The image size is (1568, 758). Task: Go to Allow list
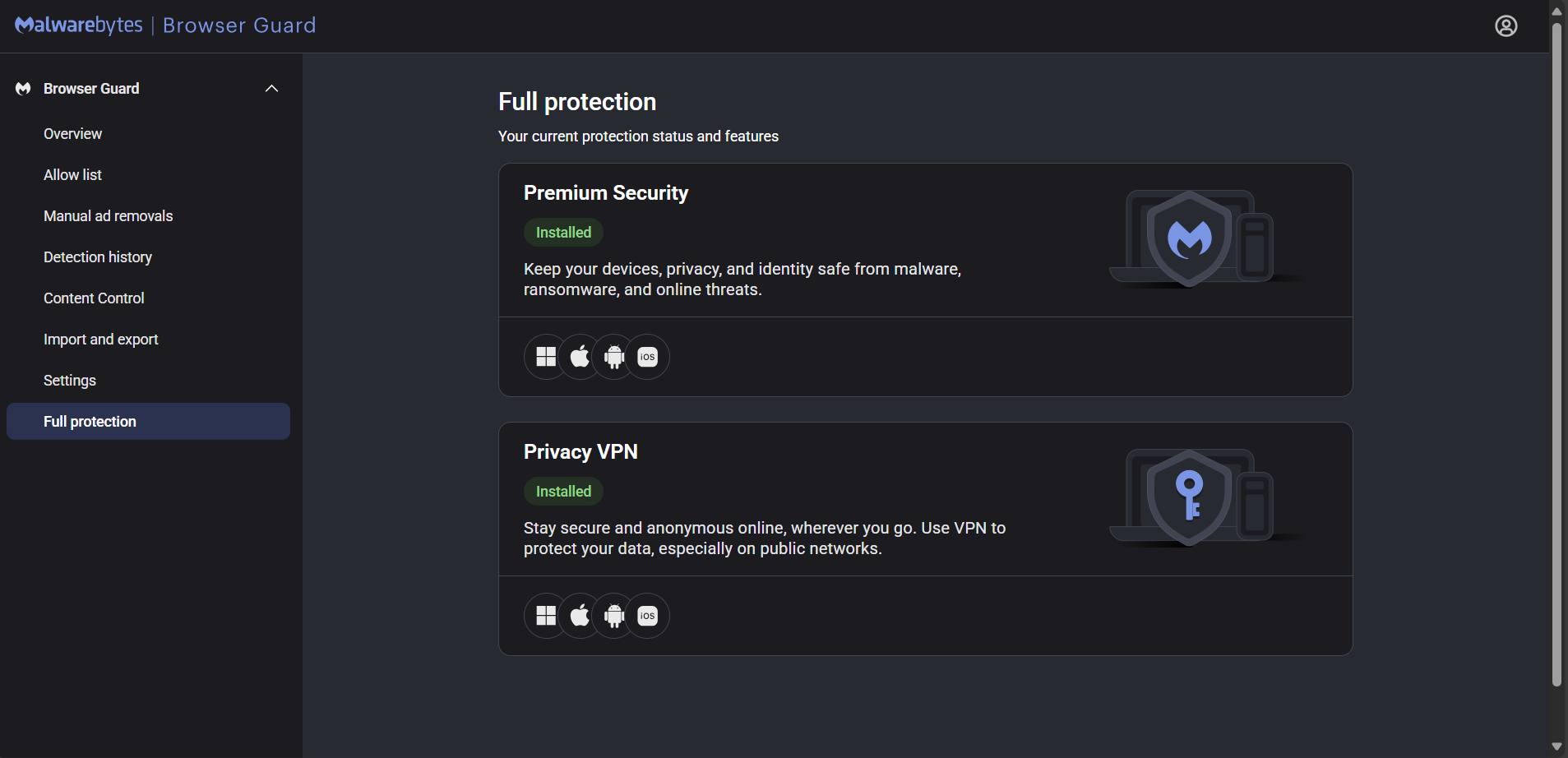click(73, 175)
